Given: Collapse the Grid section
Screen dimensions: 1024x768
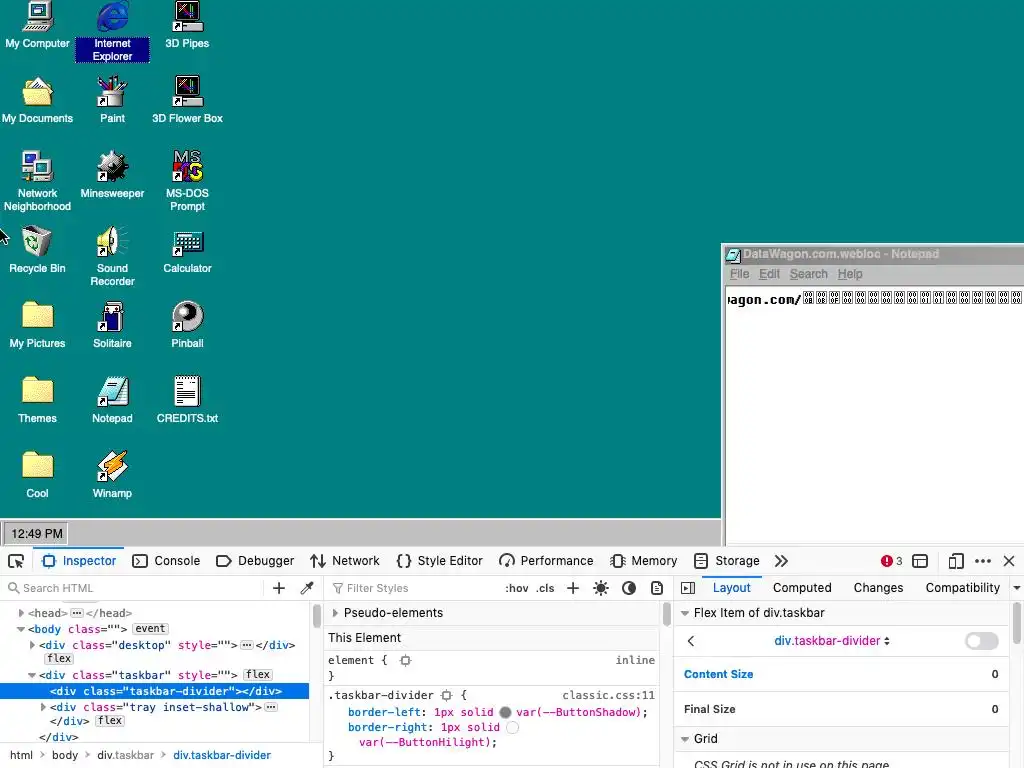Looking at the screenshot, I should pyautogui.click(x=685, y=739).
